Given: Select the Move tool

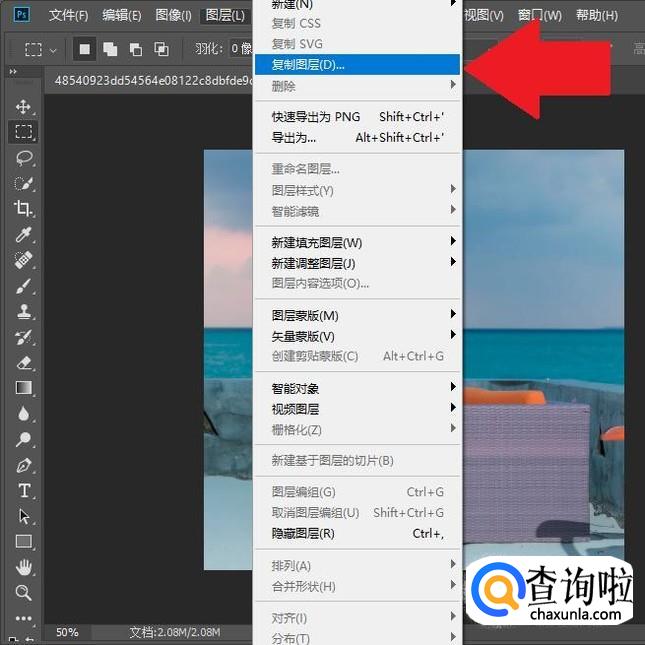Looking at the screenshot, I should tap(23, 106).
